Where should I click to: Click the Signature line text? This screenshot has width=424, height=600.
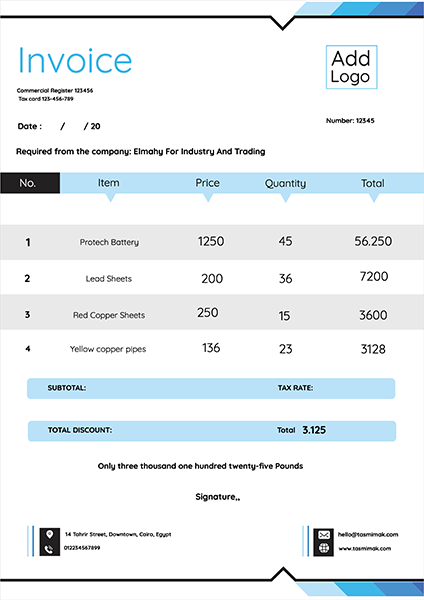[x=218, y=497]
